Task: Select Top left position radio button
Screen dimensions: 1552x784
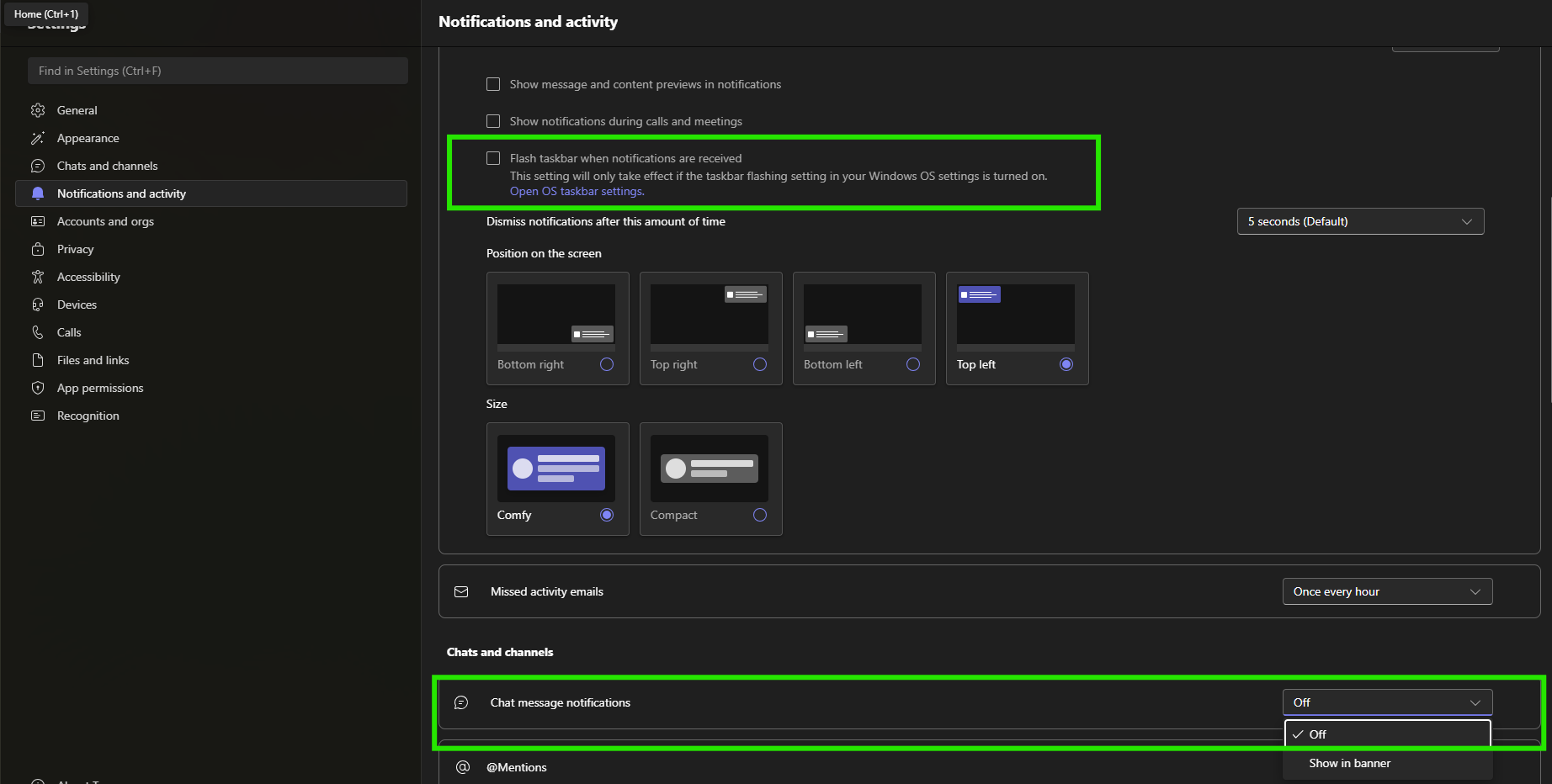Action: [x=1066, y=364]
